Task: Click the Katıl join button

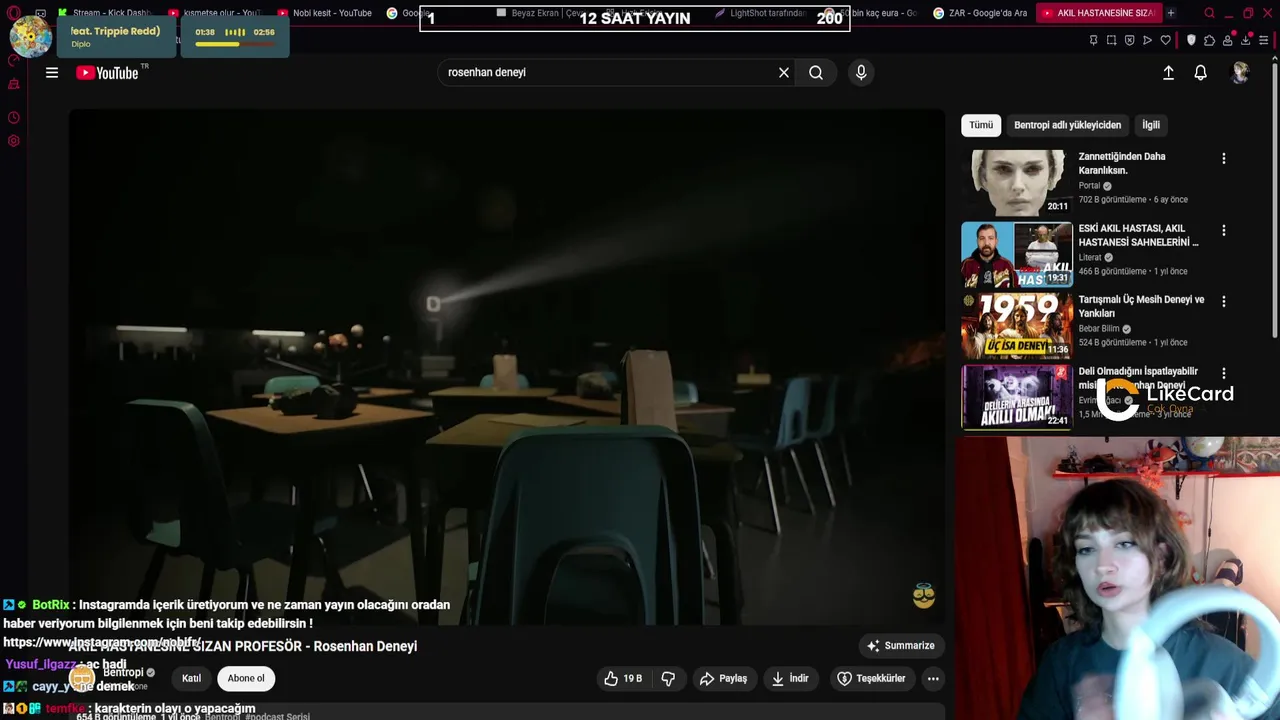Action: point(191,678)
